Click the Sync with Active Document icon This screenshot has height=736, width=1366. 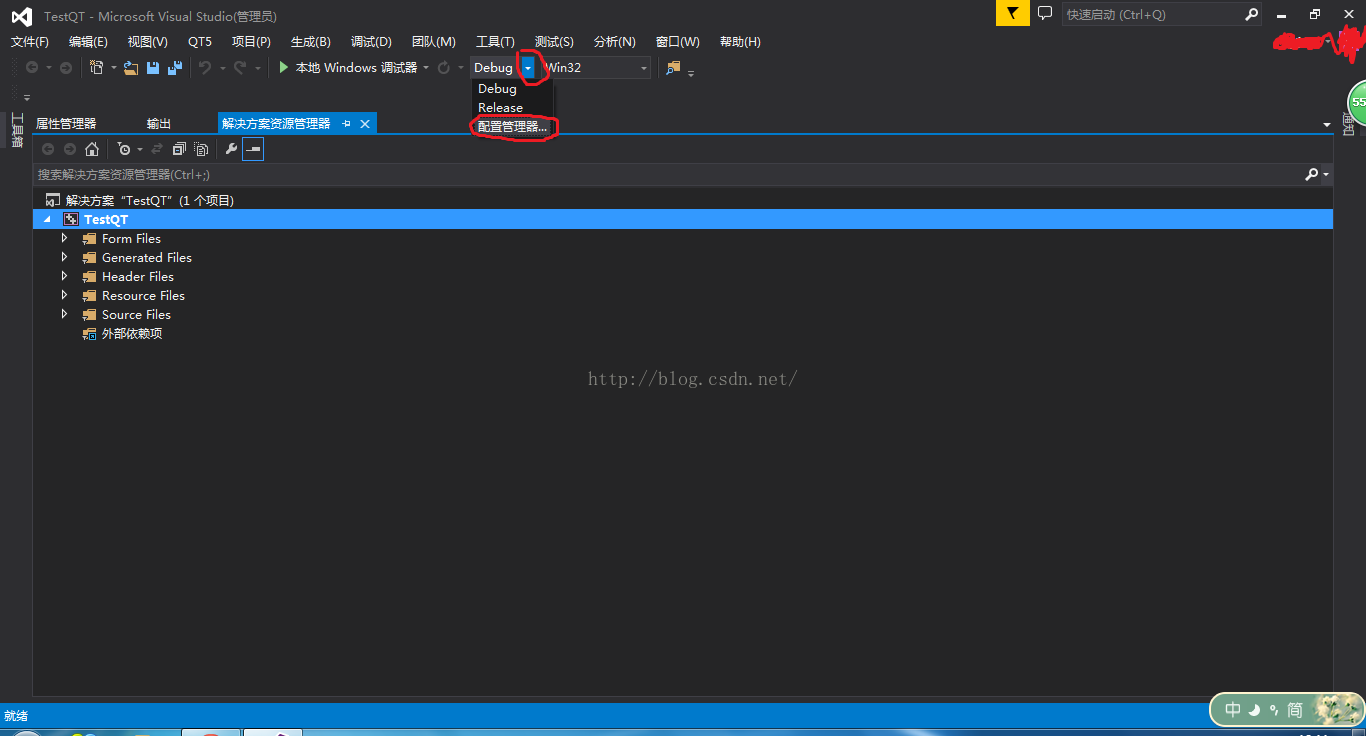157,149
